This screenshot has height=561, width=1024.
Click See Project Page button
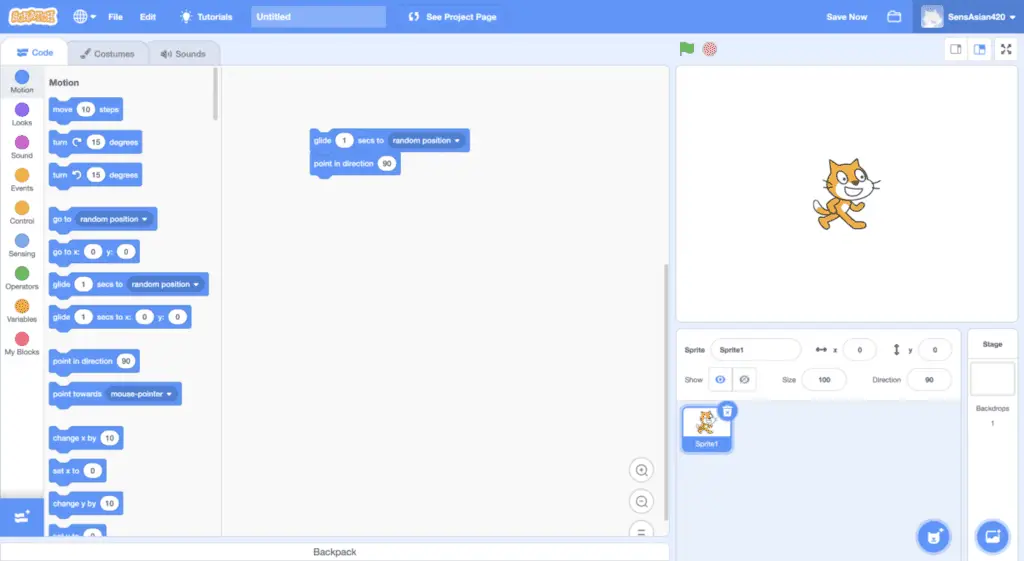[452, 17]
